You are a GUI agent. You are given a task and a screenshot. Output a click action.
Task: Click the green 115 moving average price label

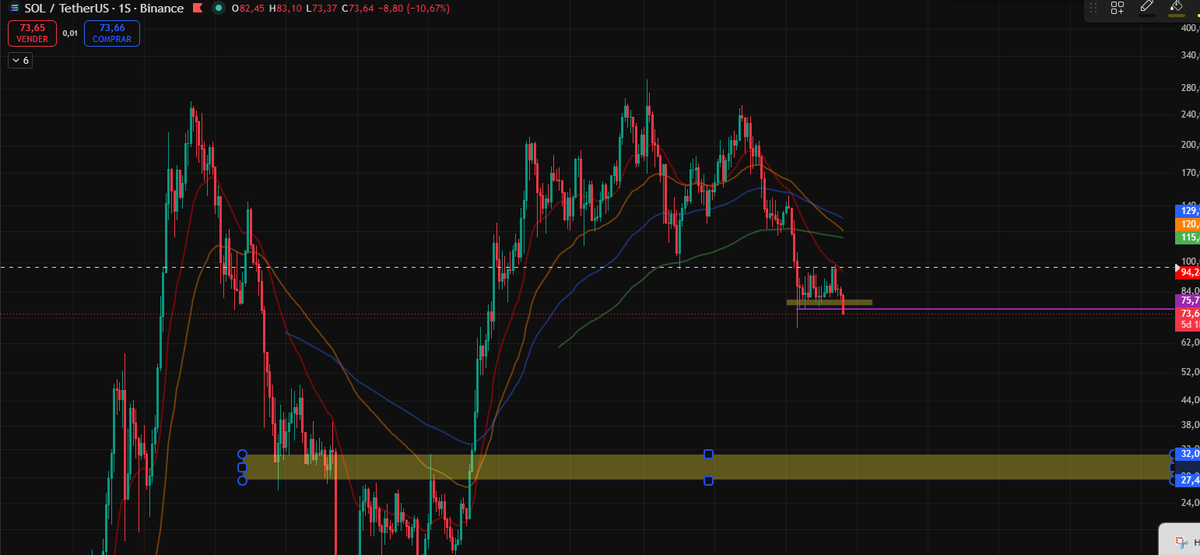point(1189,237)
